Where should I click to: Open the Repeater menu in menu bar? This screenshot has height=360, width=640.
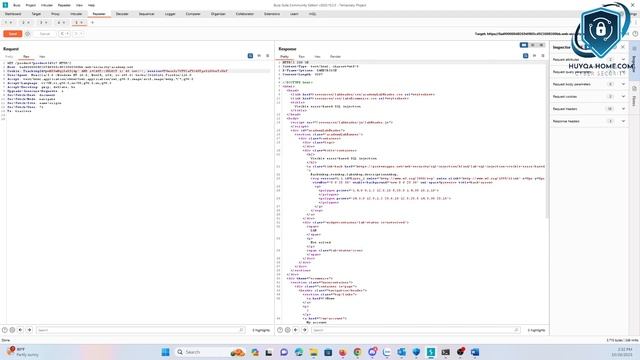tap(64, 5)
